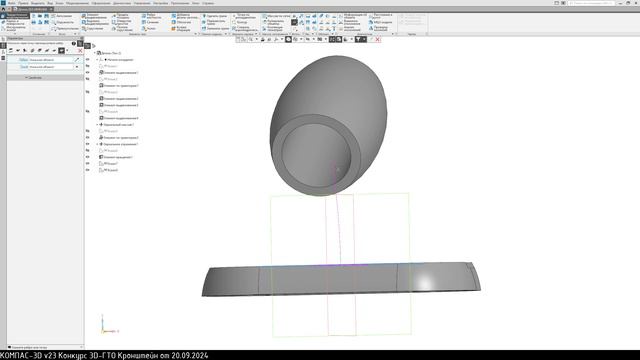Toggle visibility of Эскиз:2 in tree
The height and width of the screenshot is (360, 640).
tap(88, 79)
